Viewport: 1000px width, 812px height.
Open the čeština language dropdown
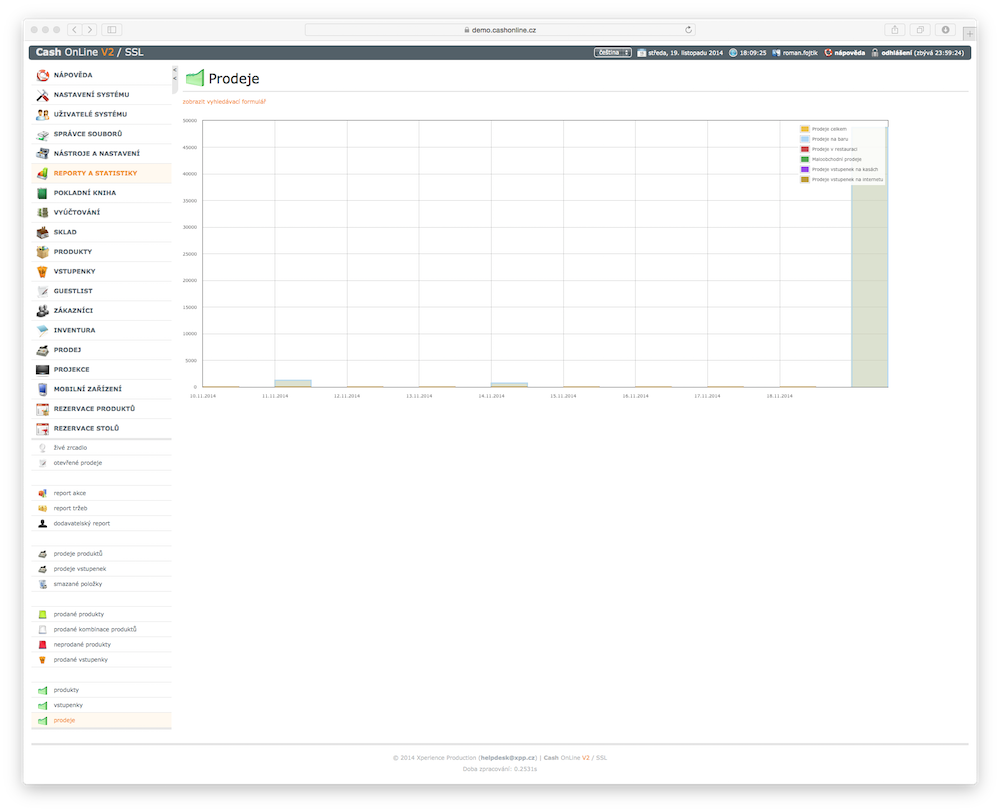pyautogui.click(x=612, y=52)
